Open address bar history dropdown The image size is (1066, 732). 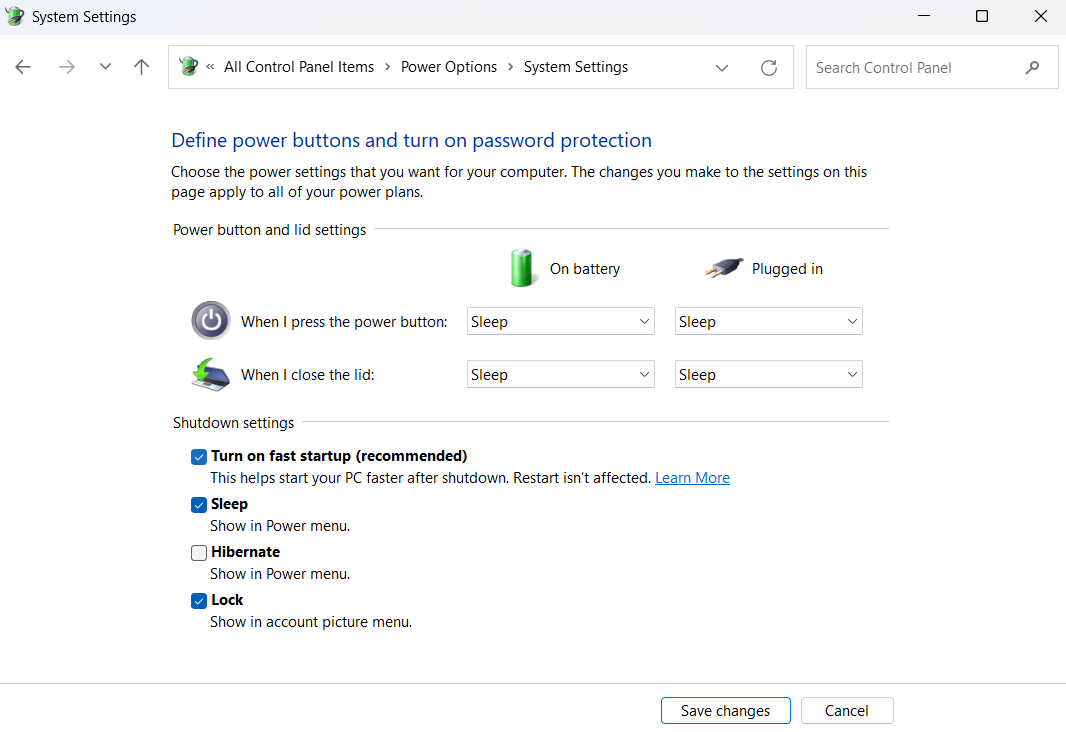722,67
